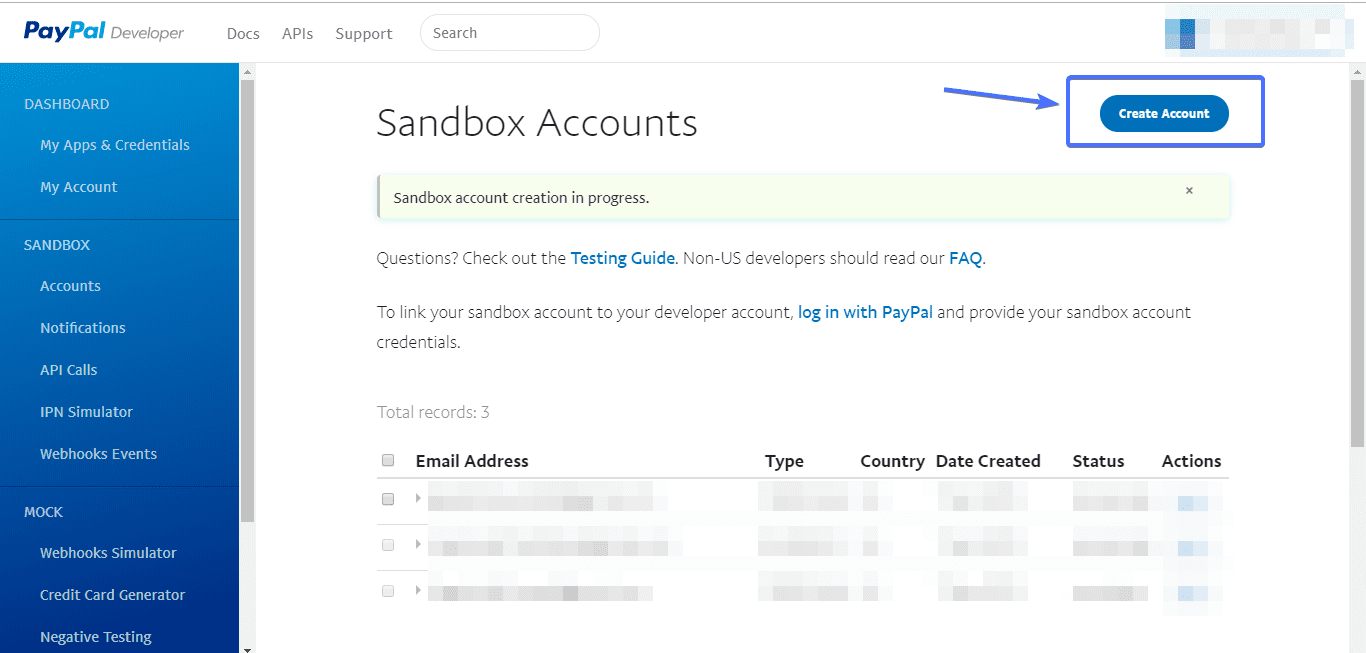This screenshot has height=653, width=1366.
Task: Click the sidebar scrollbar thumb
Action: click(247, 300)
